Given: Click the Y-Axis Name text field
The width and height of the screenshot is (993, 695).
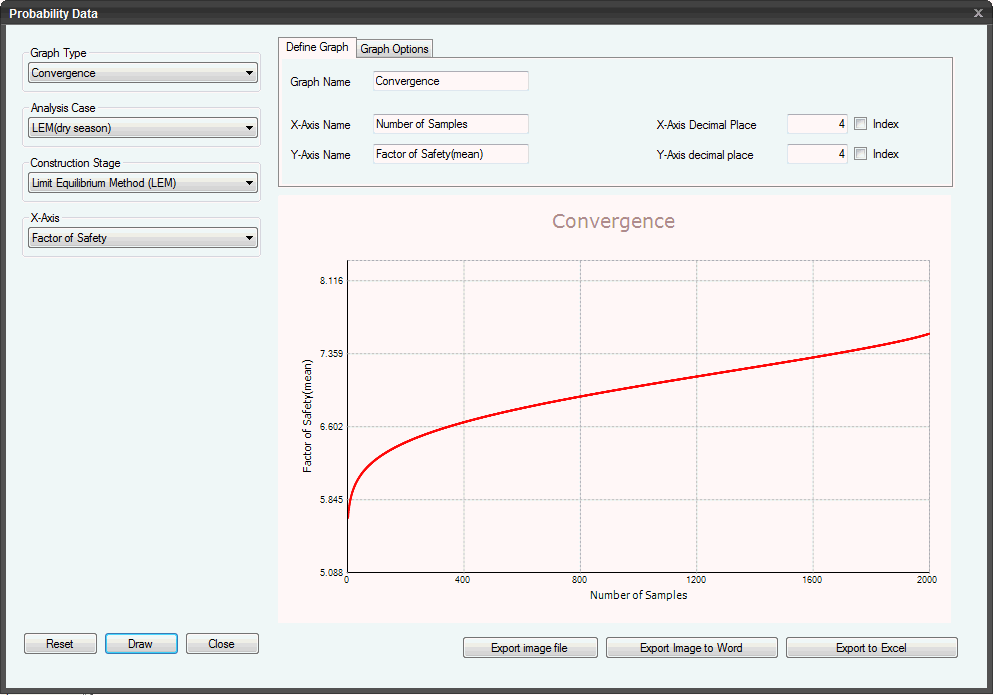Looking at the screenshot, I should tap(450, 154).
